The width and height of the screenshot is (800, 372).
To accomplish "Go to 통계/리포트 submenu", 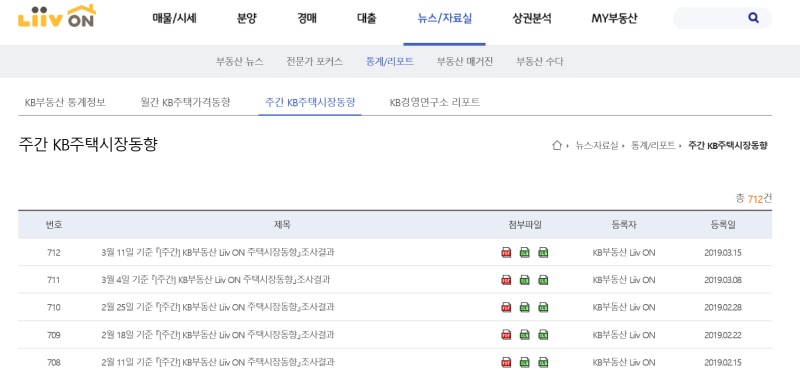I will click(390, 62).
